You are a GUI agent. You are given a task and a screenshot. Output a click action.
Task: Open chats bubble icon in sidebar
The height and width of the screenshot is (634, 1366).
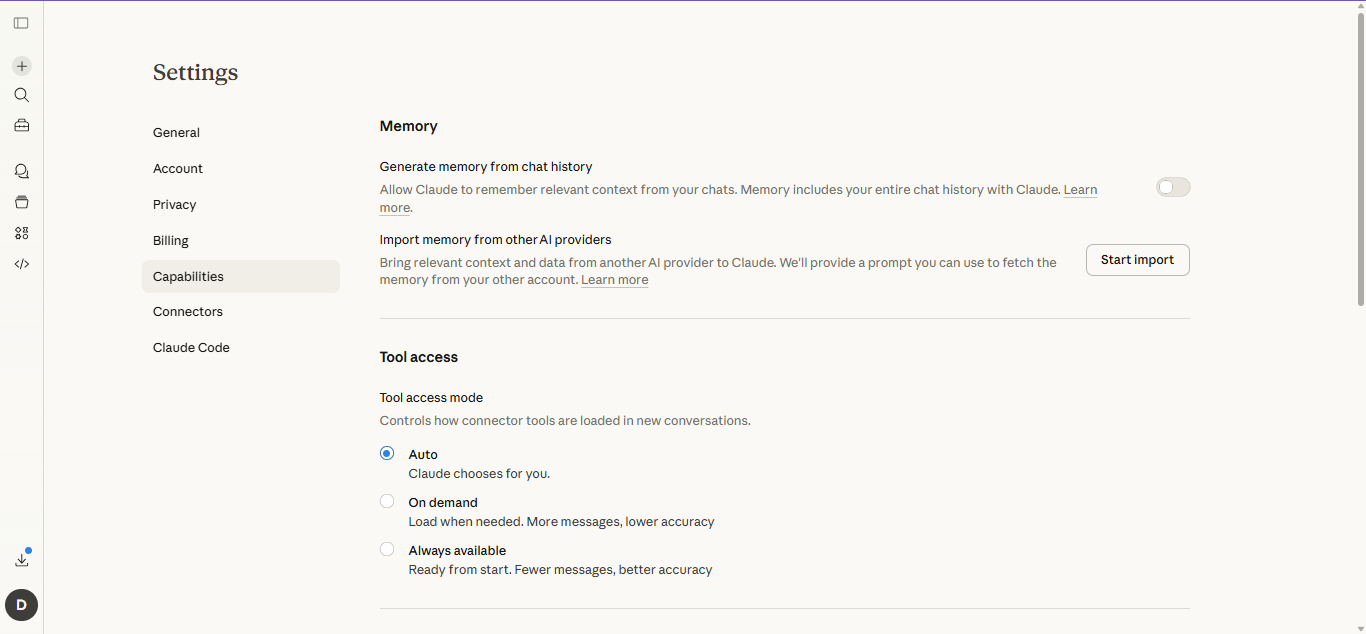[x=22, y=171]
